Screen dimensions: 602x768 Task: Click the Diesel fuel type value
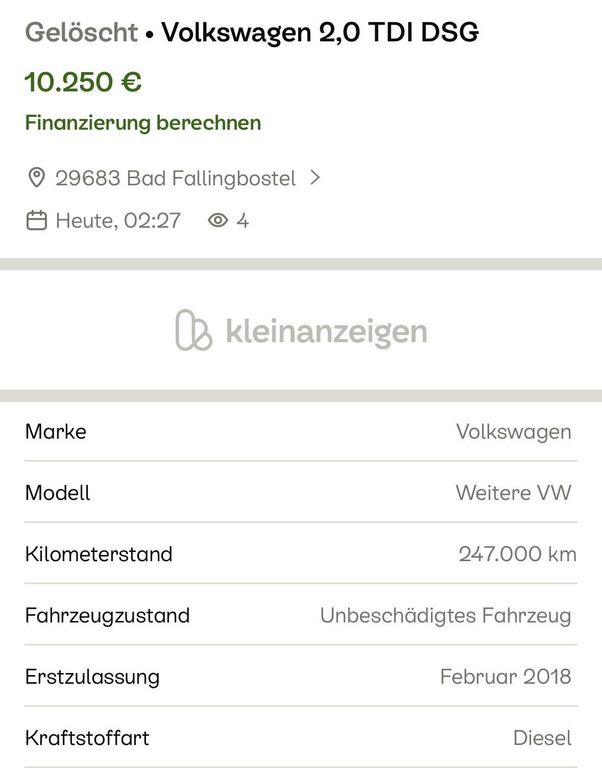click(x=542, y=738)
